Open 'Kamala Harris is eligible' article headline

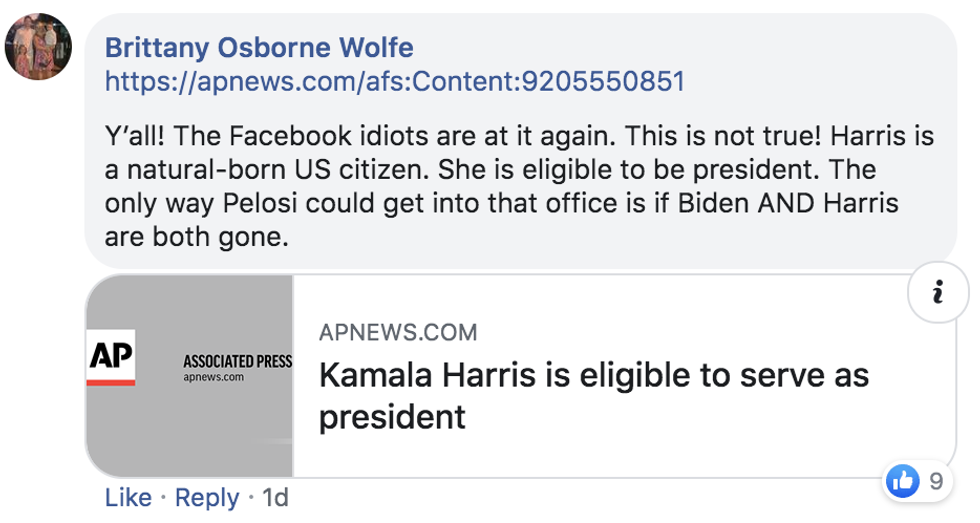pyautogui.click(x=593, y=377)
